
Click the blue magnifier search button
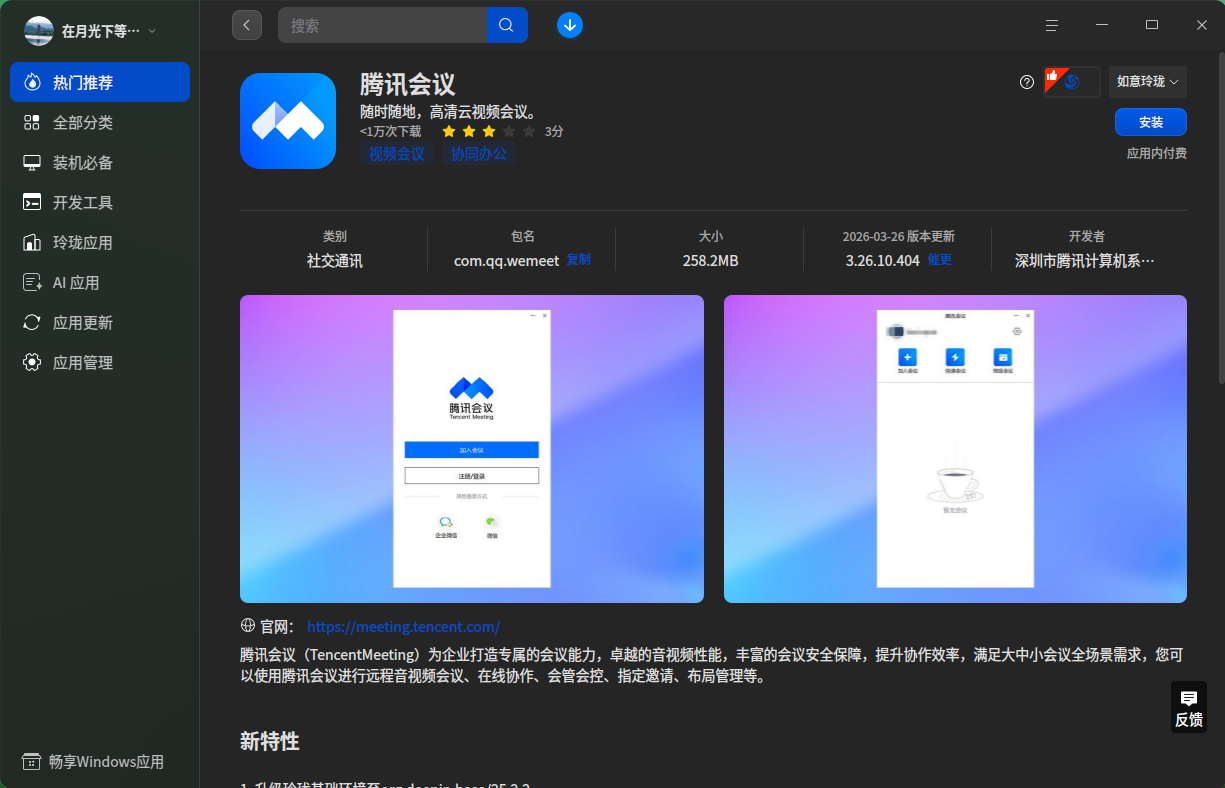(507, 25)
